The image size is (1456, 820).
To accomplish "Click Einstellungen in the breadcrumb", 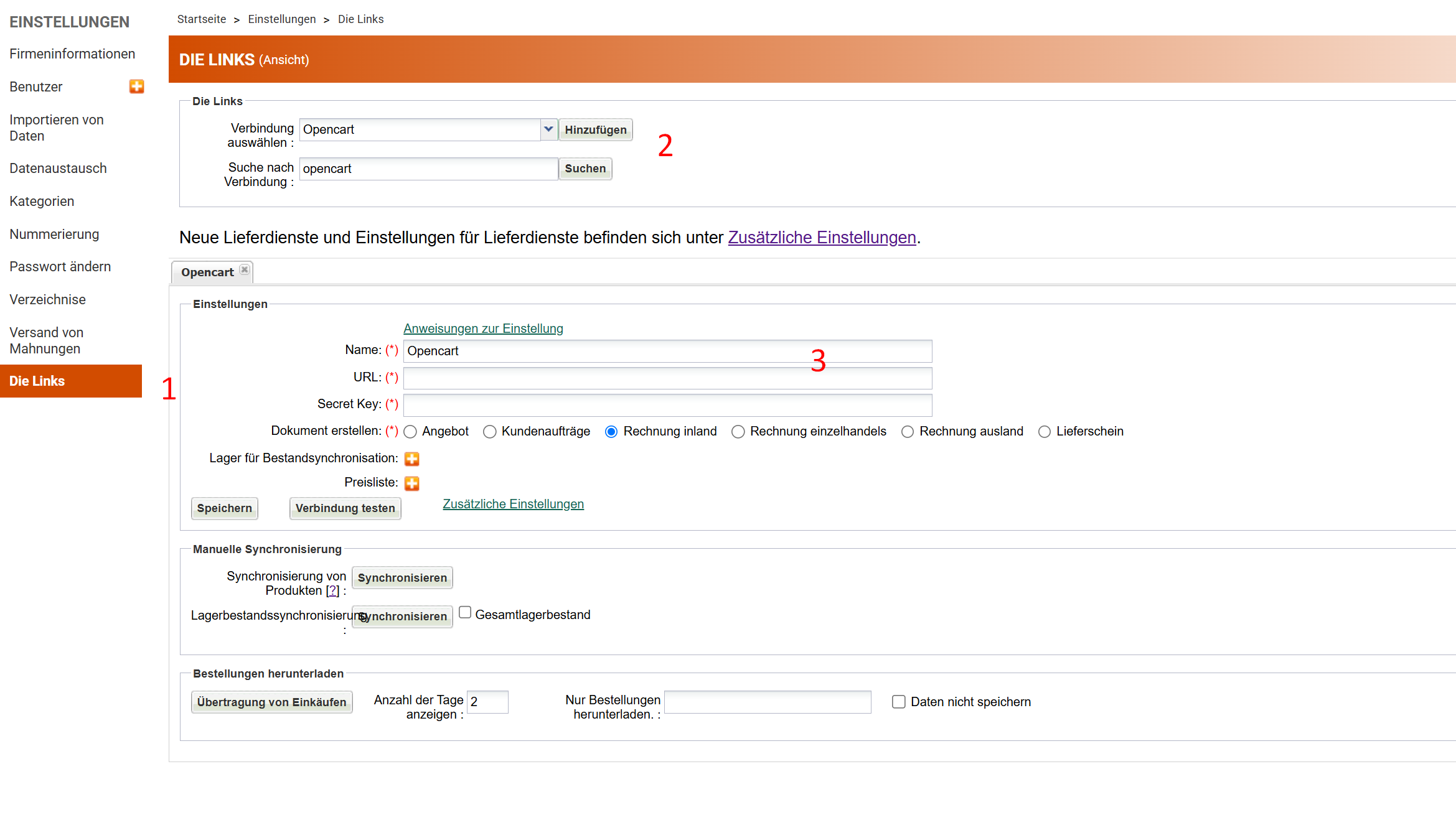I will (282, 19).
